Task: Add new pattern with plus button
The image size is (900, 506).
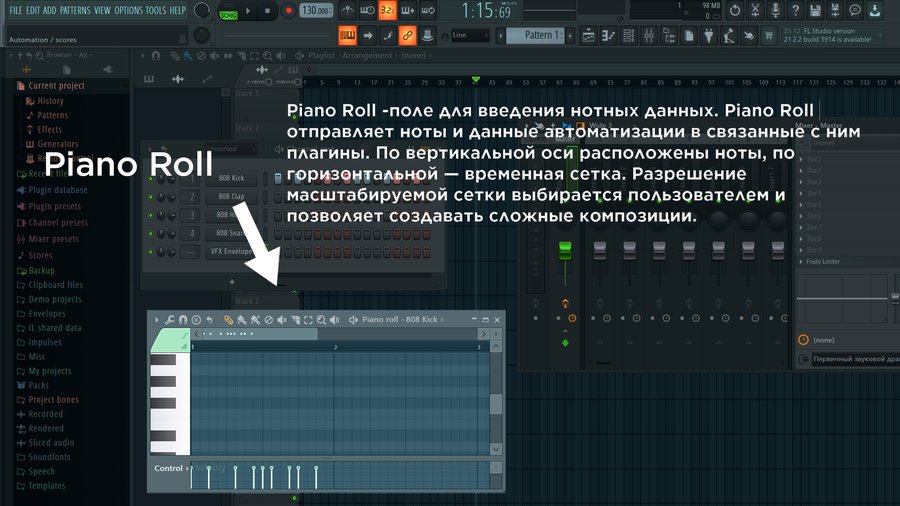Action: pyautogui.click(x=570, y=36)
